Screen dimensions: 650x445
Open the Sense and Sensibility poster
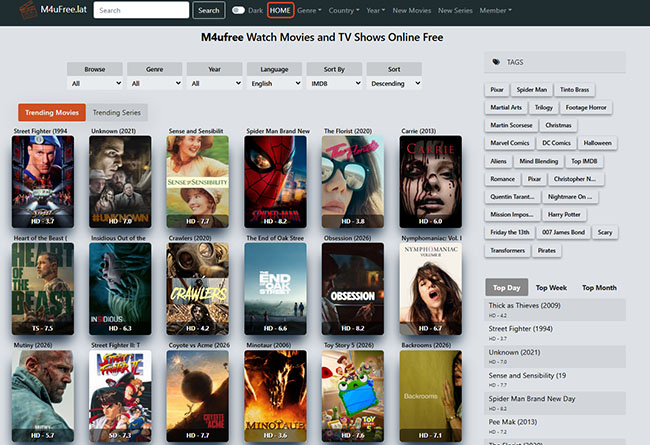[x=197, y=182]
